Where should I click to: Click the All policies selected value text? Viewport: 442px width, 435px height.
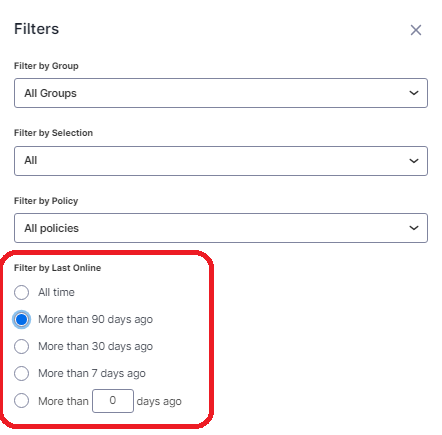[51, 228]
